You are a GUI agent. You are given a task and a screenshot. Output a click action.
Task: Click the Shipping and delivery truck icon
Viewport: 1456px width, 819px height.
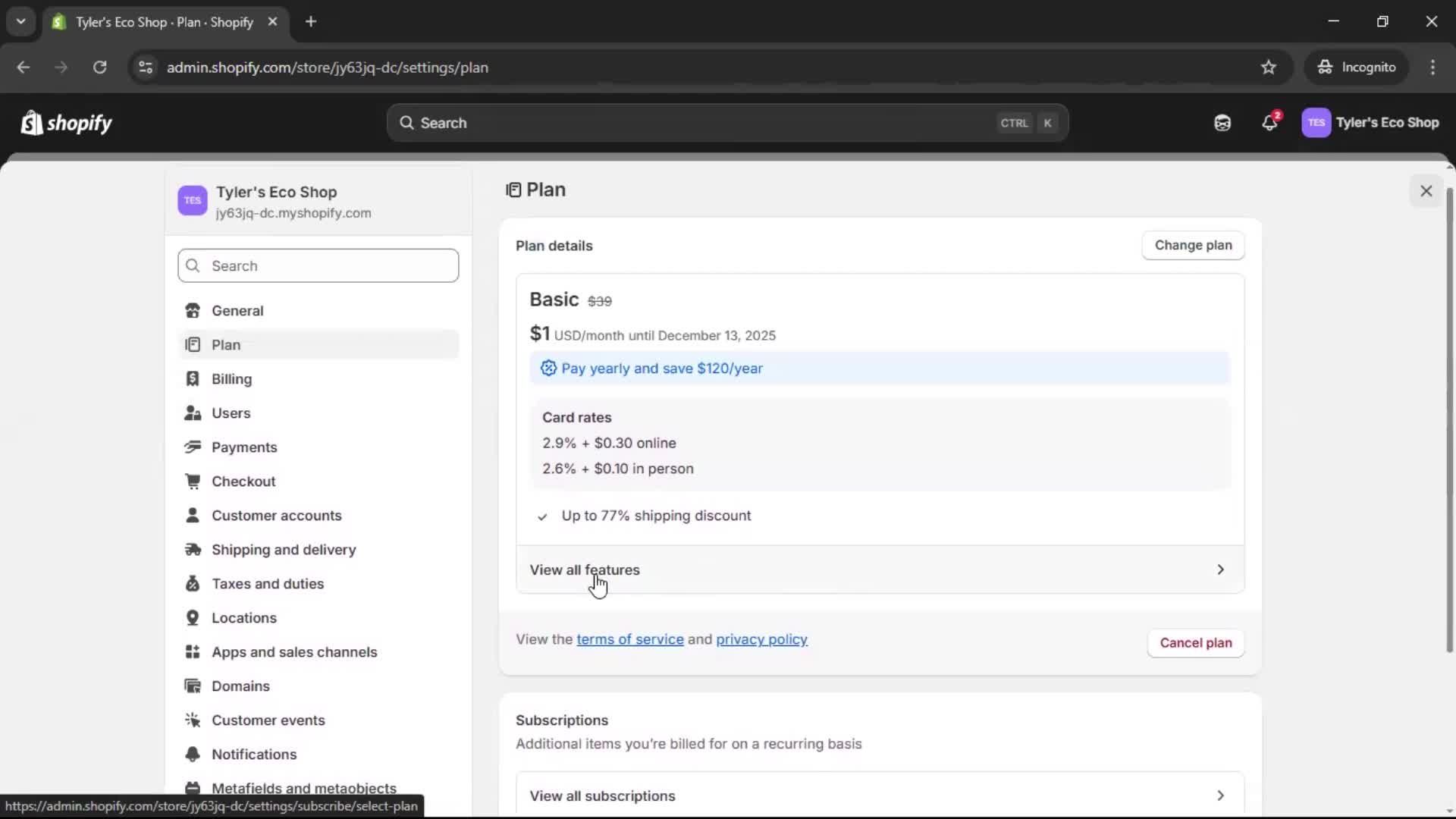(193, 550)
